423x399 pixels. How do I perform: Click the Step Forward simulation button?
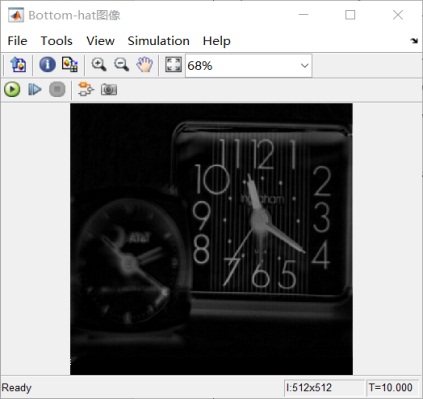pos(35,89)
